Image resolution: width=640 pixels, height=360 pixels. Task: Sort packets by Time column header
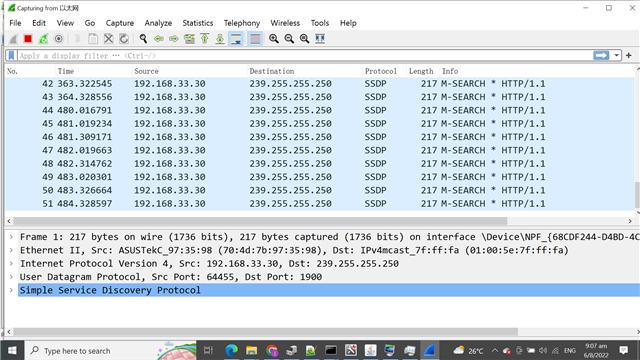pos(93,71)
